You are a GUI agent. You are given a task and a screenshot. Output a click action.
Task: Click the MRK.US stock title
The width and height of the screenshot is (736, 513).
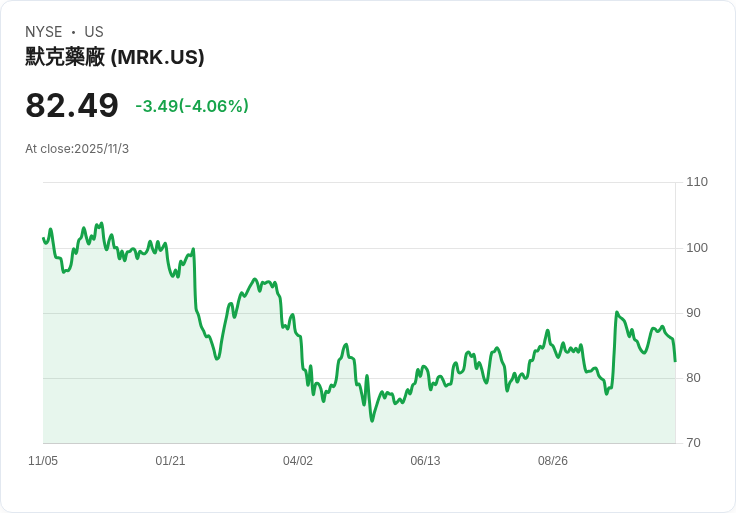coord(115,57)
